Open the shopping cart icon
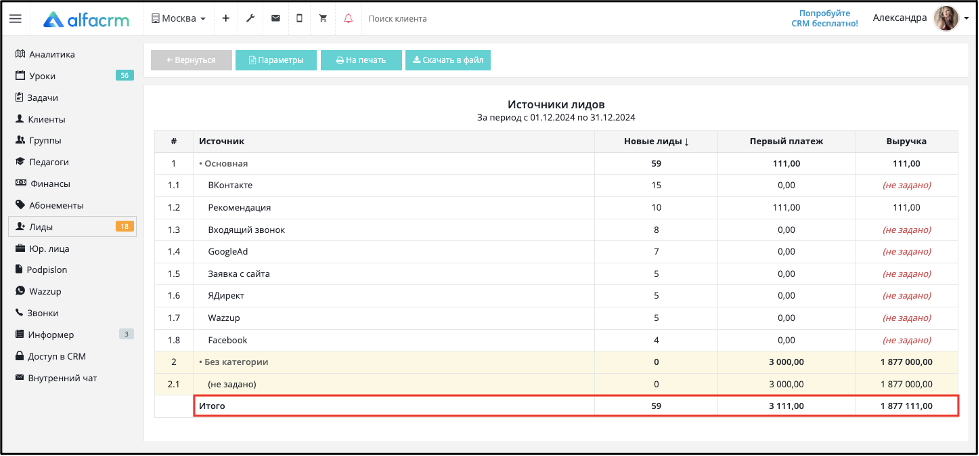 tap(323, 19)
